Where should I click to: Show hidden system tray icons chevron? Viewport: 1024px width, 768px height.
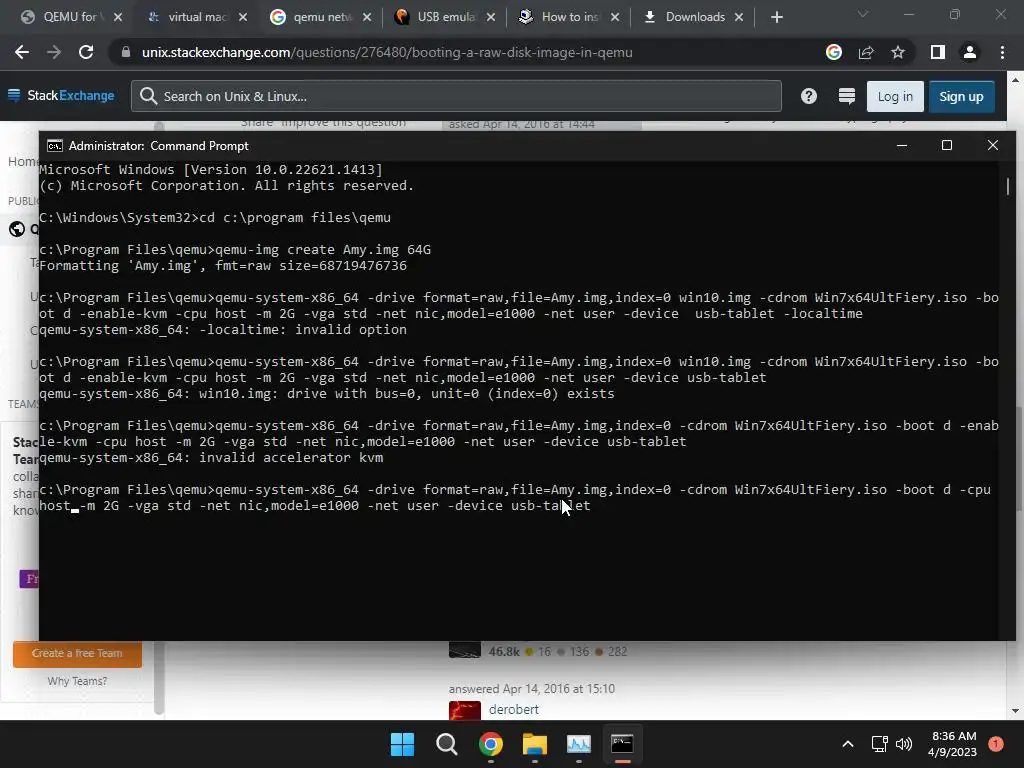(x=847, y=744)
